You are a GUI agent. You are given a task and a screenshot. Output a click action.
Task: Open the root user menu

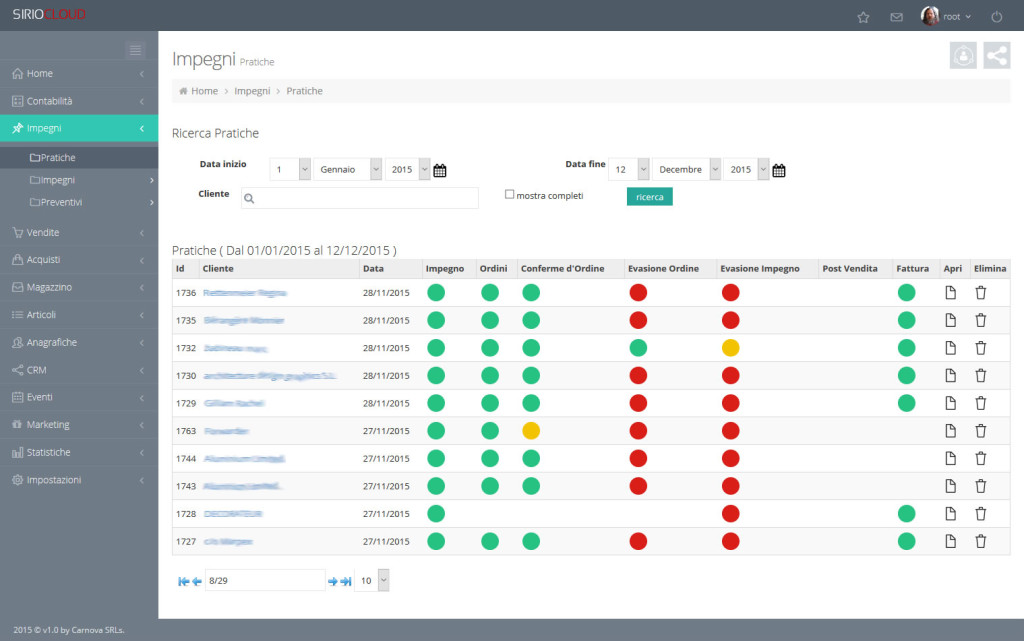946,16
